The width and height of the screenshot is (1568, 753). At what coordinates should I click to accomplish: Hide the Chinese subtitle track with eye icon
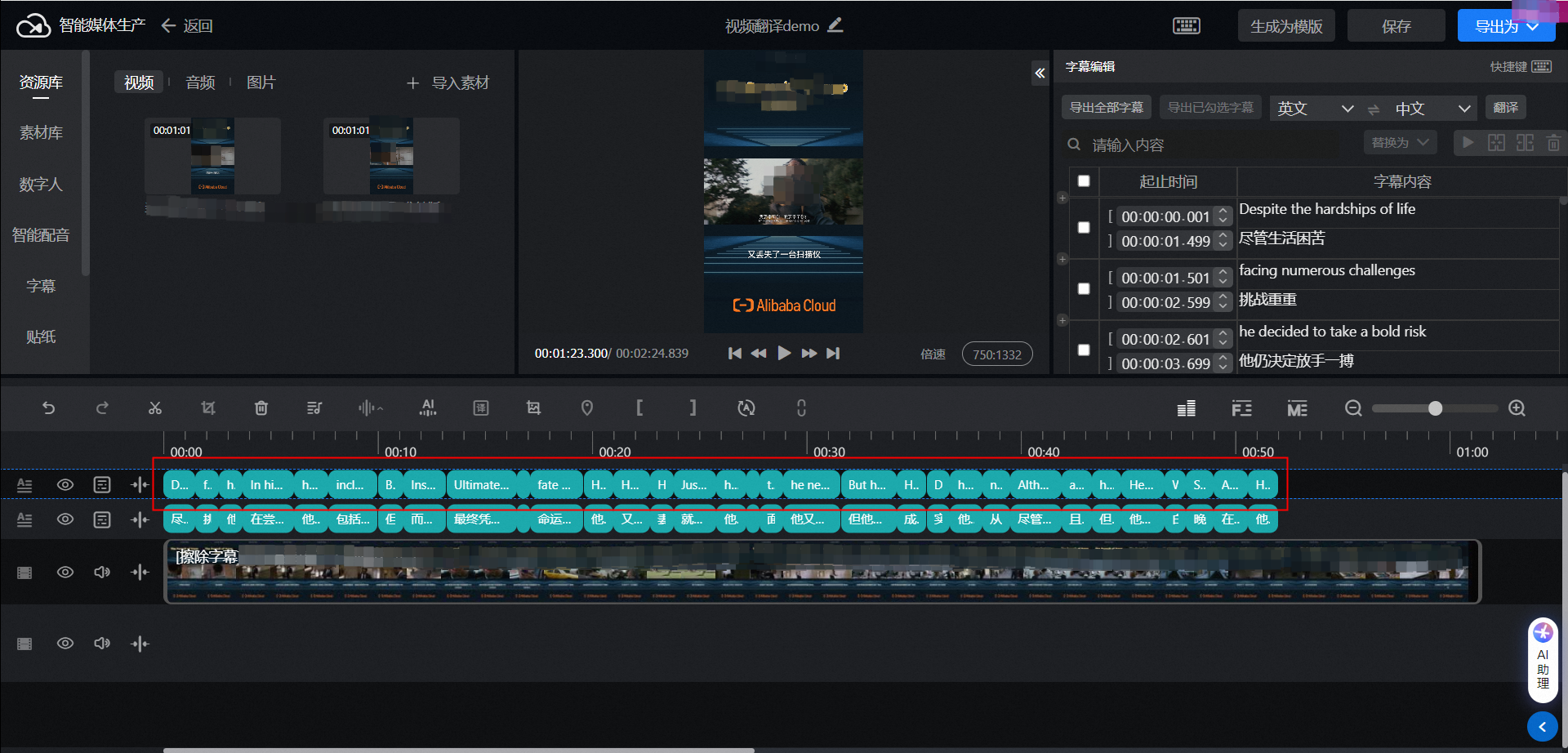click(x=65, y=519)
